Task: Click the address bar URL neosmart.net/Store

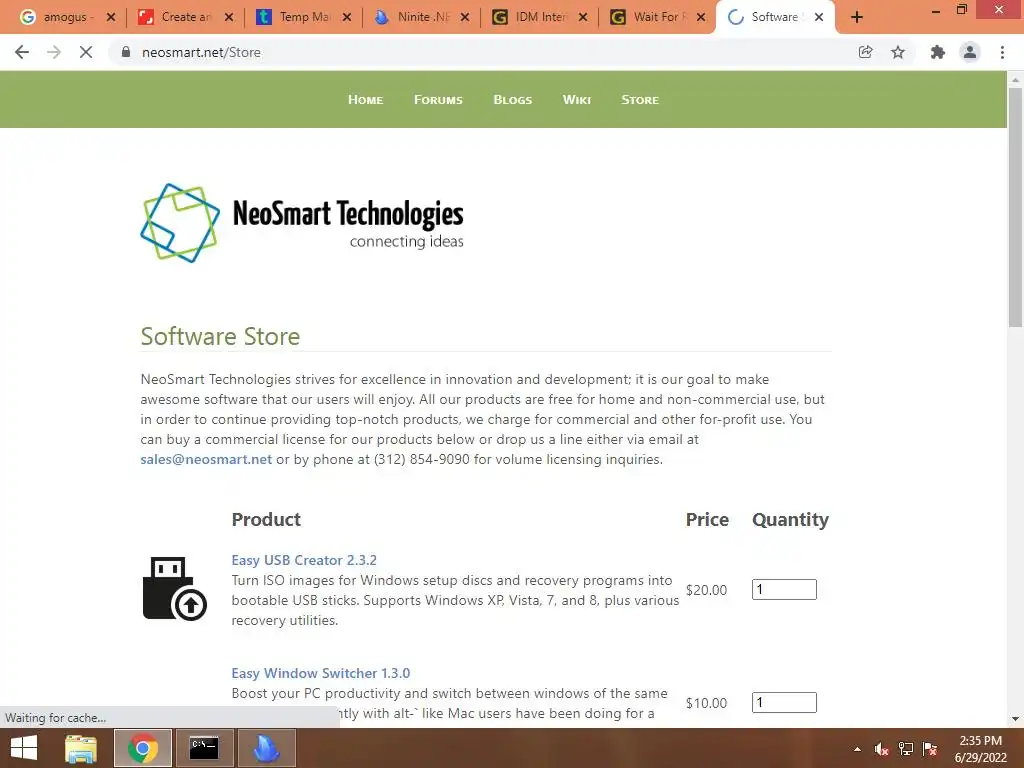Action: point(201,52)
